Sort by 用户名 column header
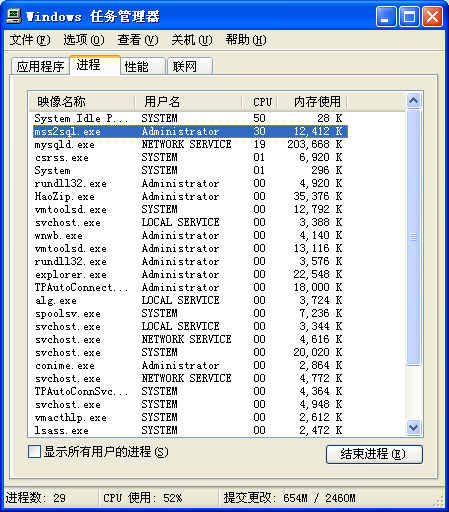Screen dimensions: 449x512 pos(189,102)
